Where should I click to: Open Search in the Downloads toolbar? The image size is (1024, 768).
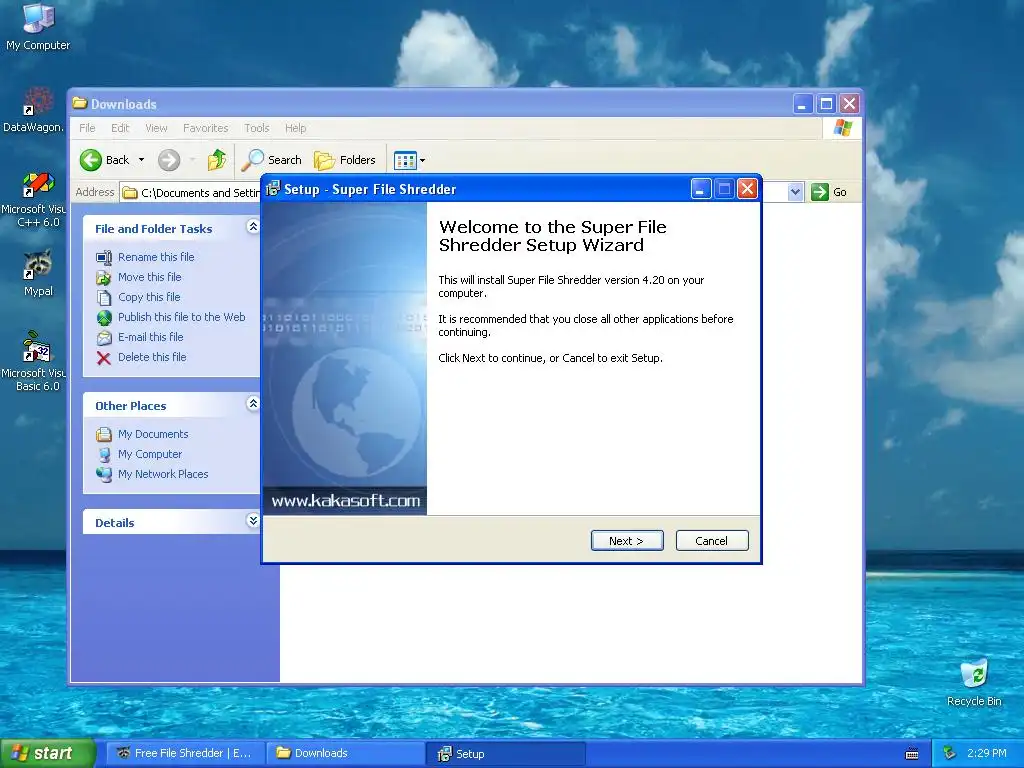tap(272, 160)
